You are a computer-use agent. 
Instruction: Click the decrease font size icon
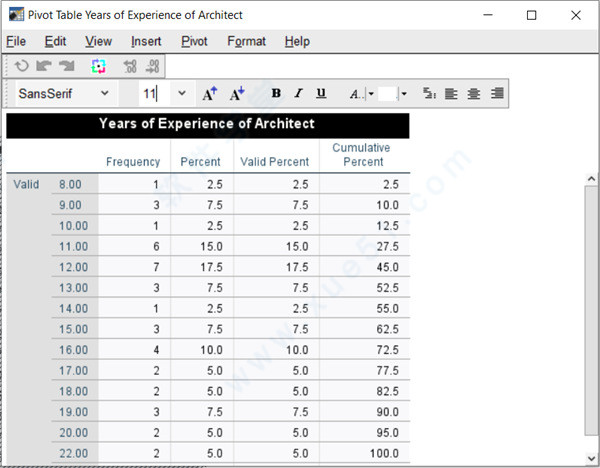coord(237,94)
